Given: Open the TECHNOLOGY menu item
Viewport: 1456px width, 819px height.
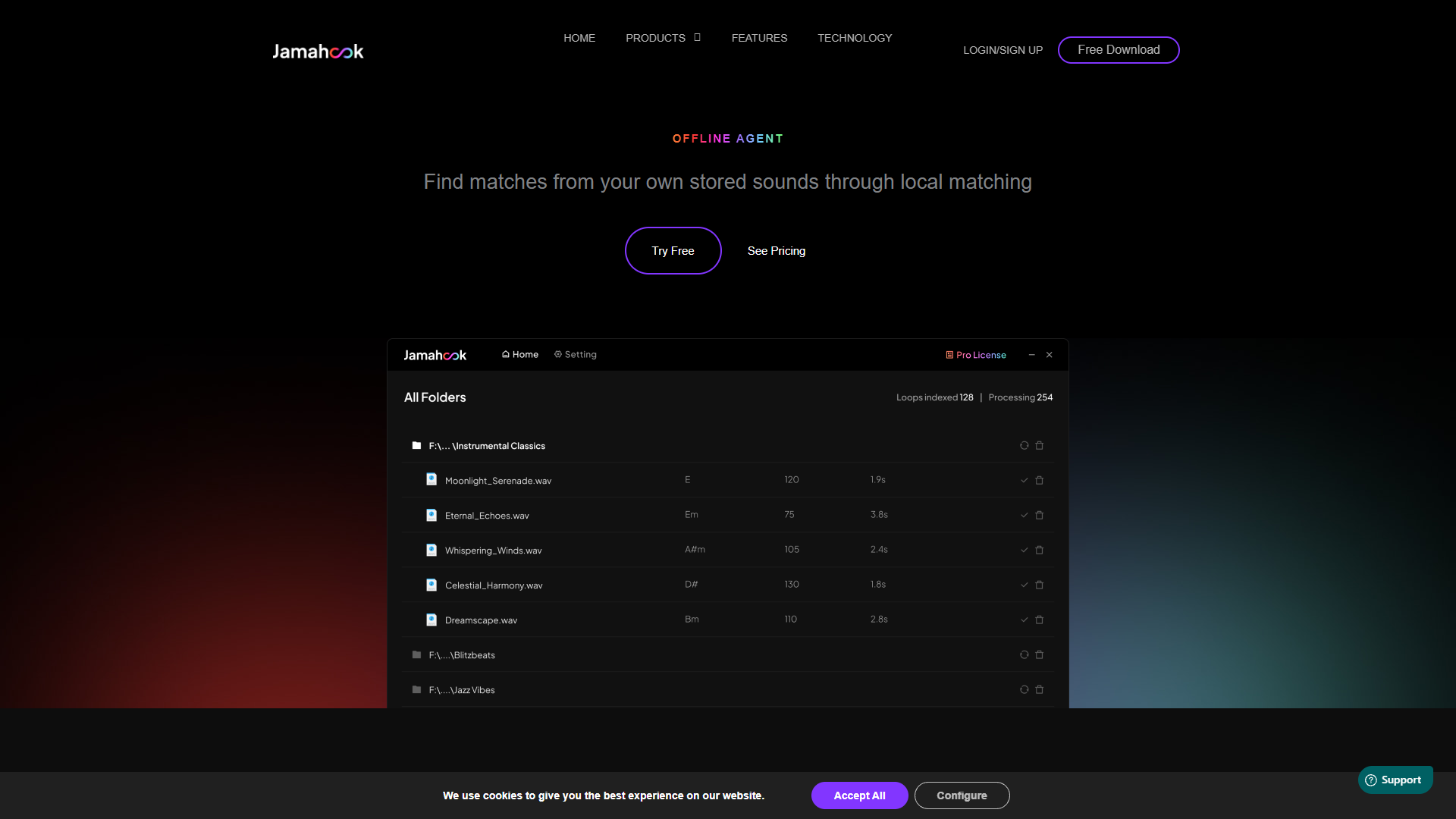Looking at the screenshot, I should [855, 38].
